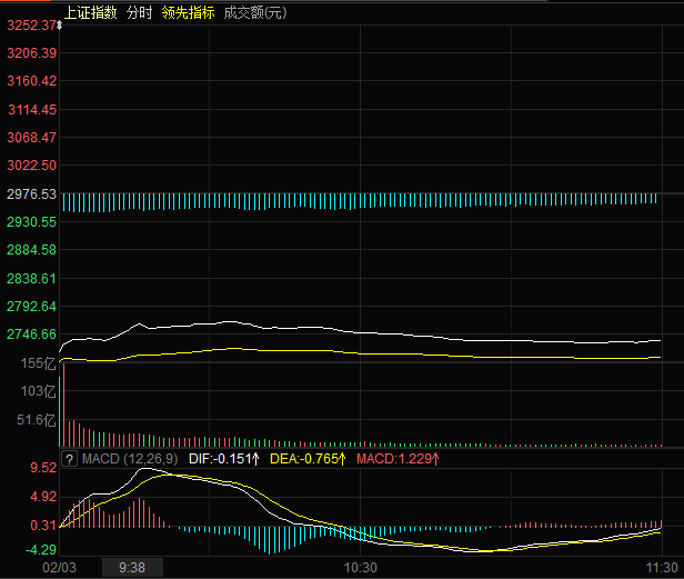Click the red arrow after MACD:1.229

pos(435,458)
